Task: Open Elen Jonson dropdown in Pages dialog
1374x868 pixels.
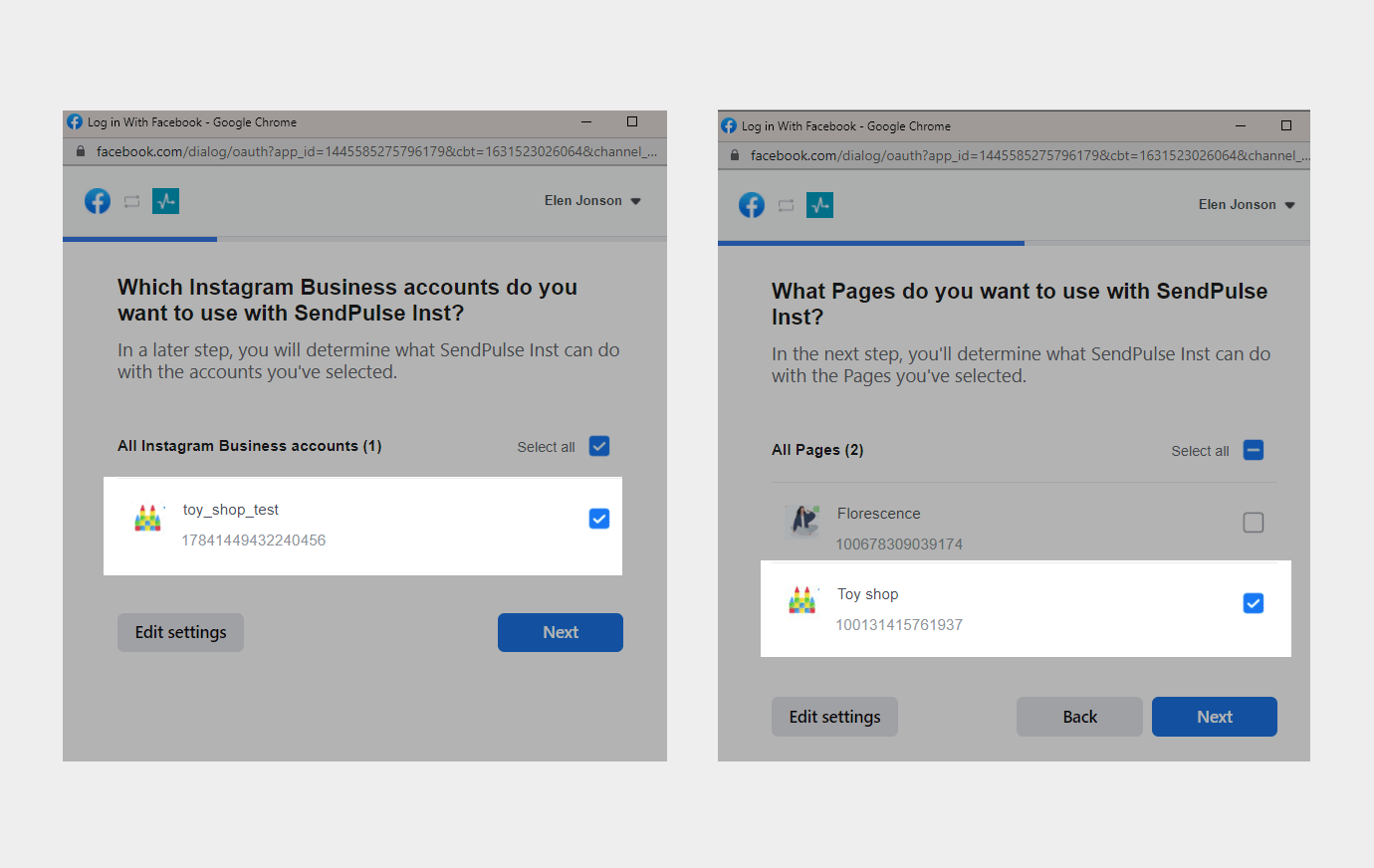Action: click(x=1247, y=205)
